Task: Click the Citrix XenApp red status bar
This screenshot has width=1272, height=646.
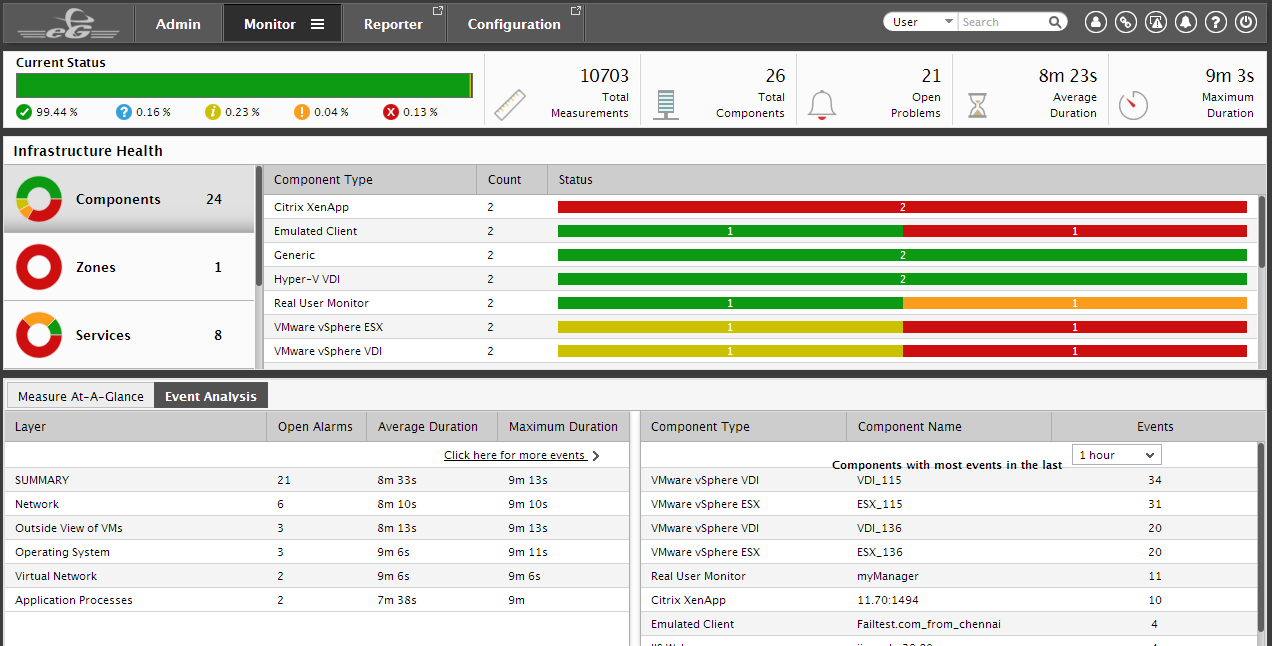Action: coord(902,207)
